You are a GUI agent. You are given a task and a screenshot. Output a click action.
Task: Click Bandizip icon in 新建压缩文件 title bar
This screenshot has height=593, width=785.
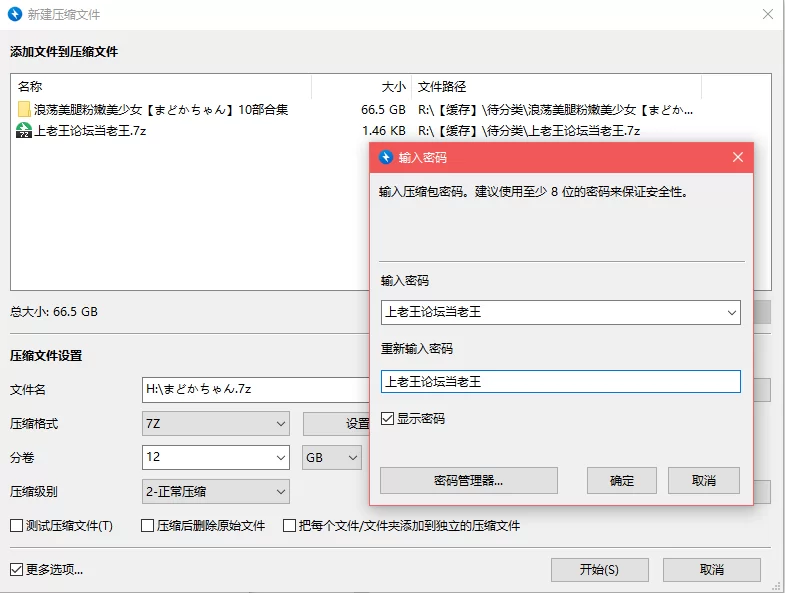coord(15,14)
